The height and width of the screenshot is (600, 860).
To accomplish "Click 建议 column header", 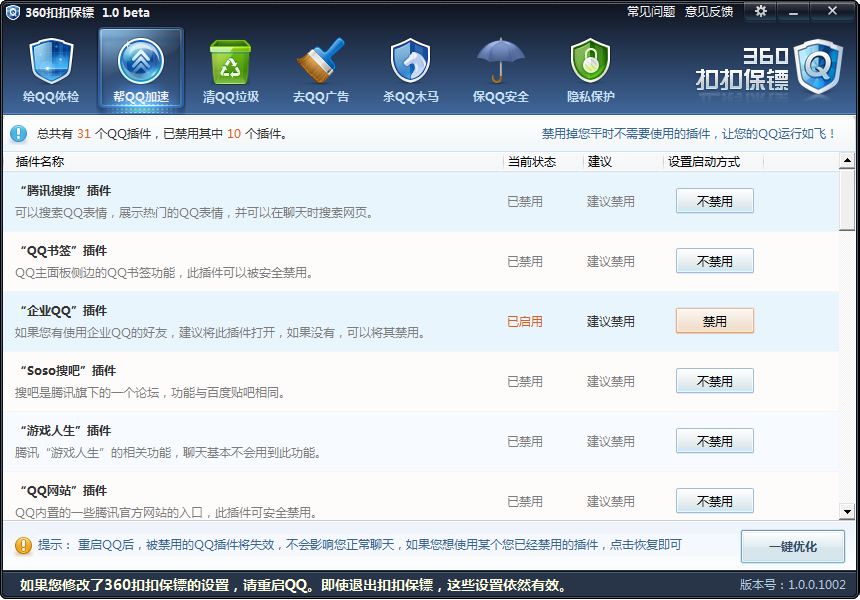I will [599, 161].
